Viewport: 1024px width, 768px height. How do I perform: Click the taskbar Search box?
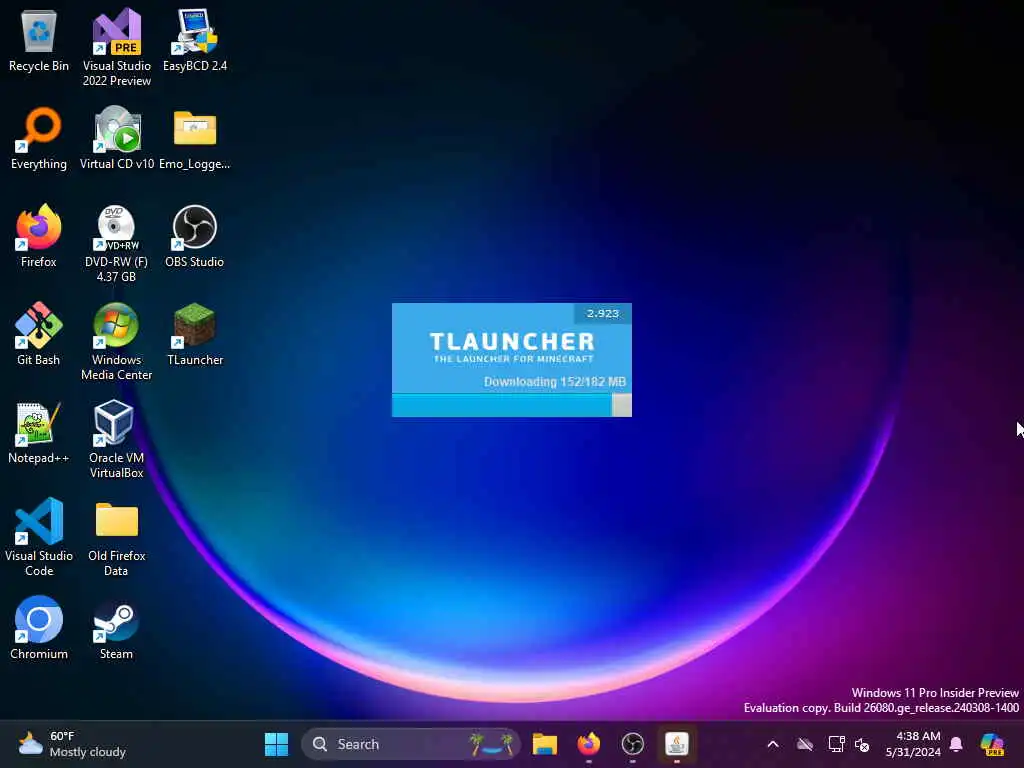(x=410, y=744)
